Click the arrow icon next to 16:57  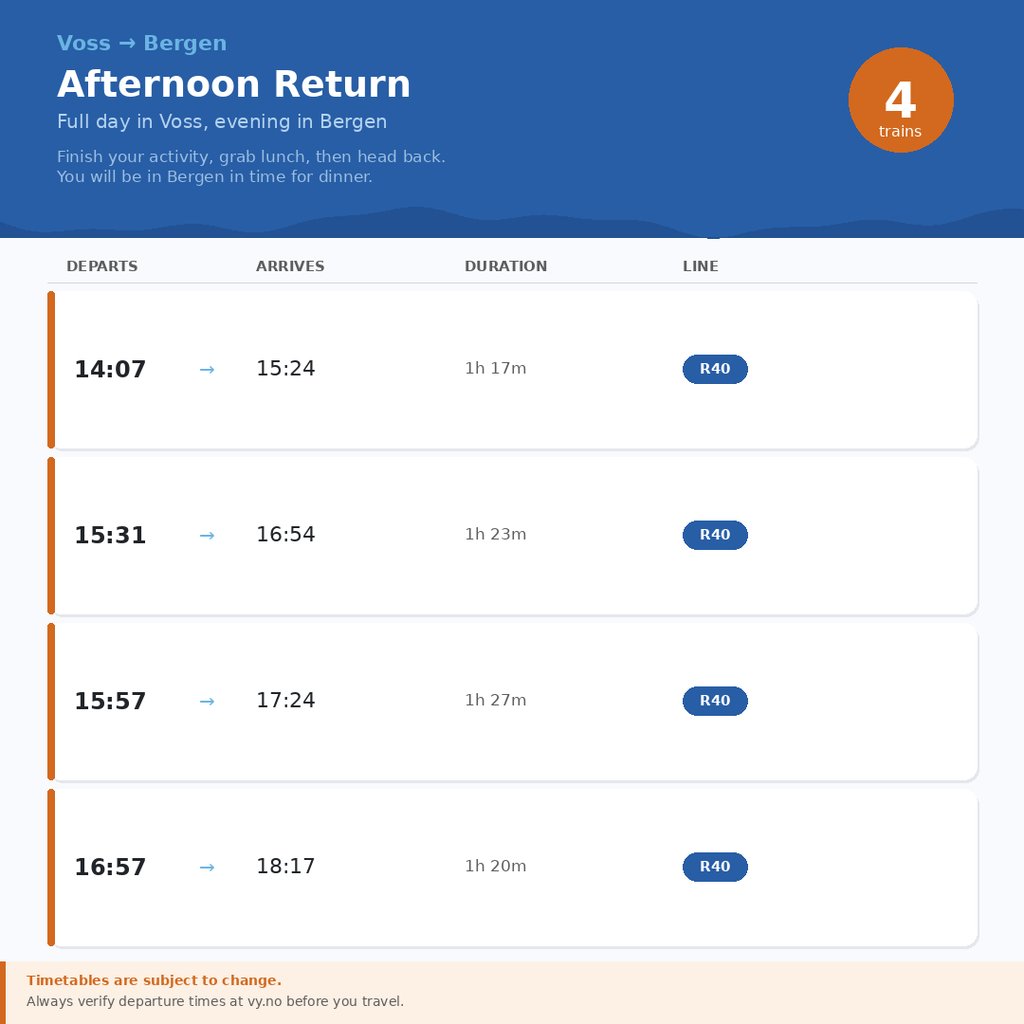207,868
